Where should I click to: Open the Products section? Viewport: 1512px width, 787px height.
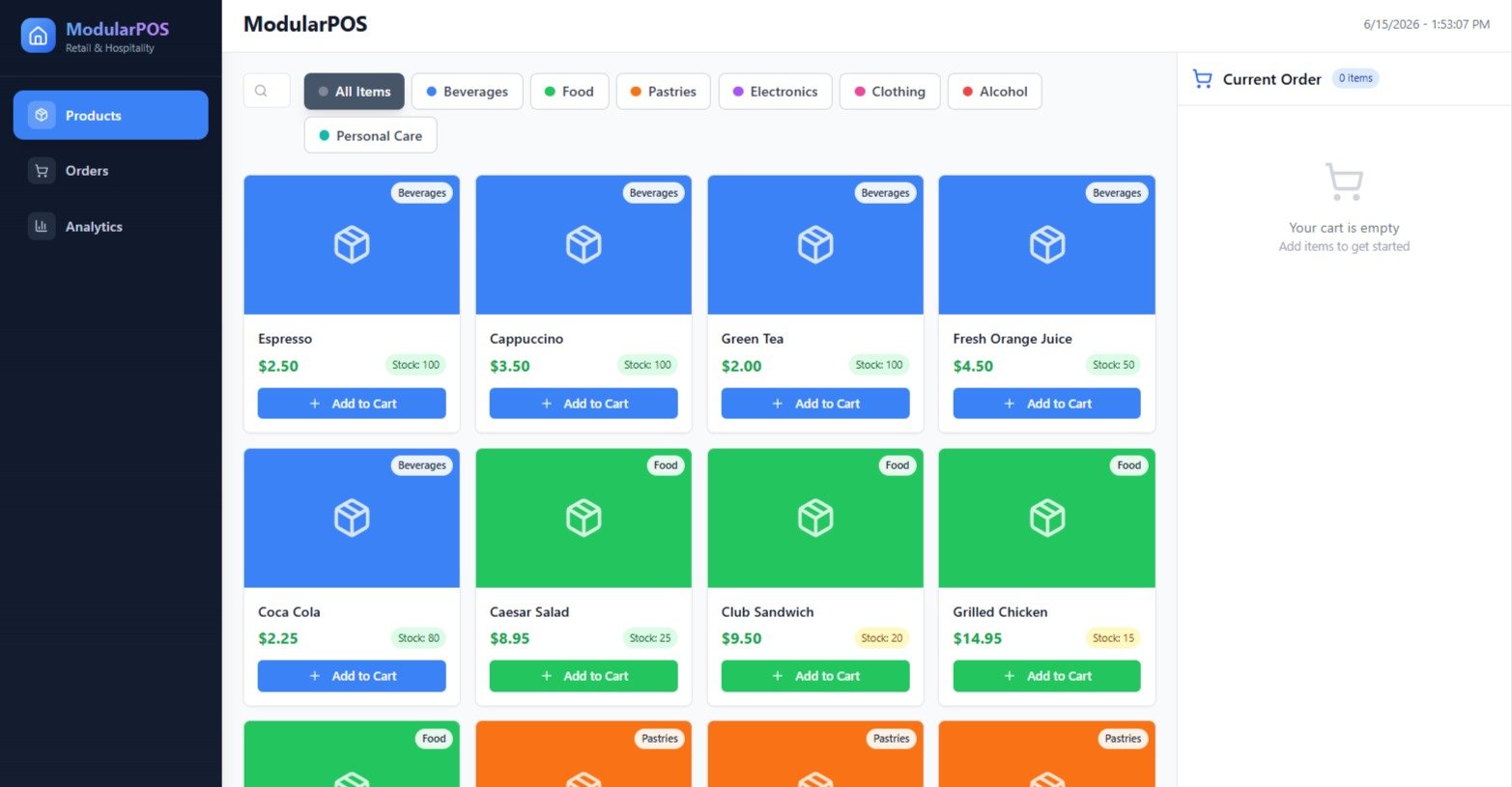click(x=110, y=115)
